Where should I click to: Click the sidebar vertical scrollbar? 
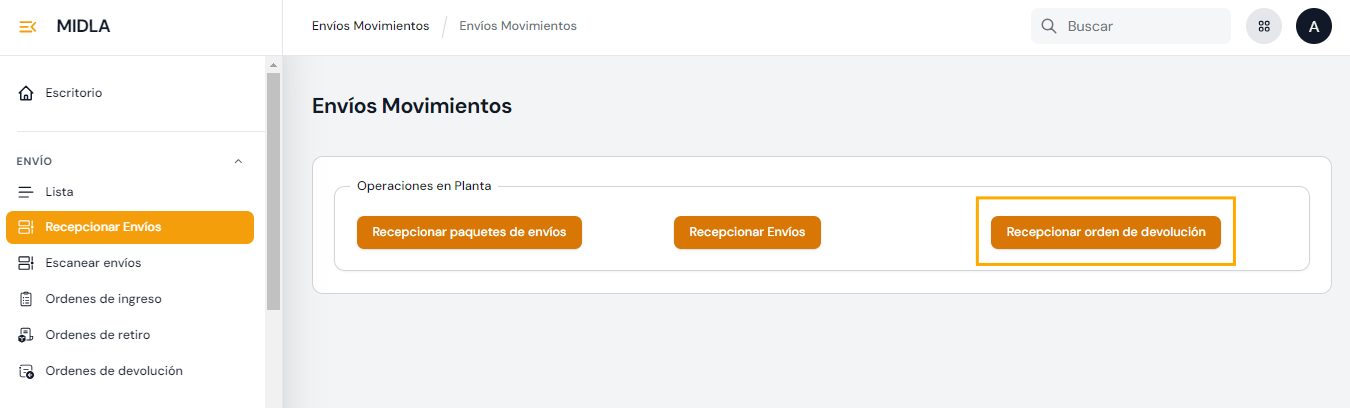[x=273, y=190]
